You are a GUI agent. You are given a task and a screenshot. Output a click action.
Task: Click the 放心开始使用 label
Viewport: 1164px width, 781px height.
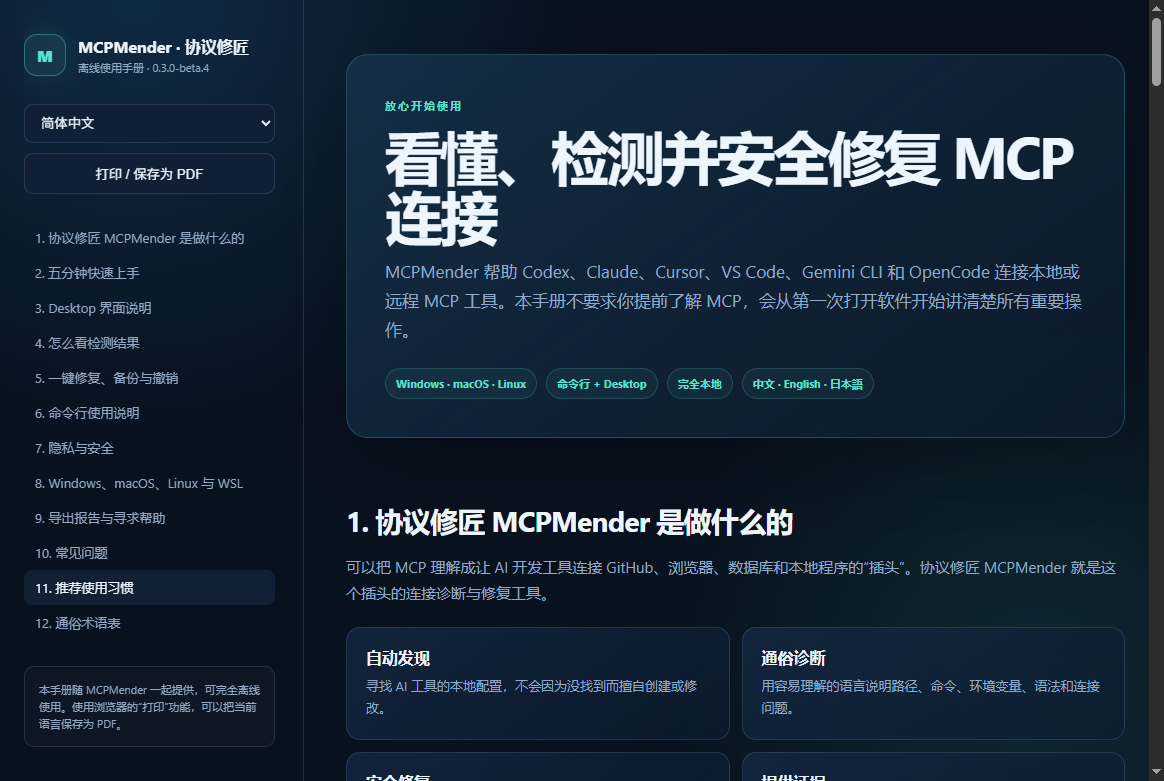(423, 106)
